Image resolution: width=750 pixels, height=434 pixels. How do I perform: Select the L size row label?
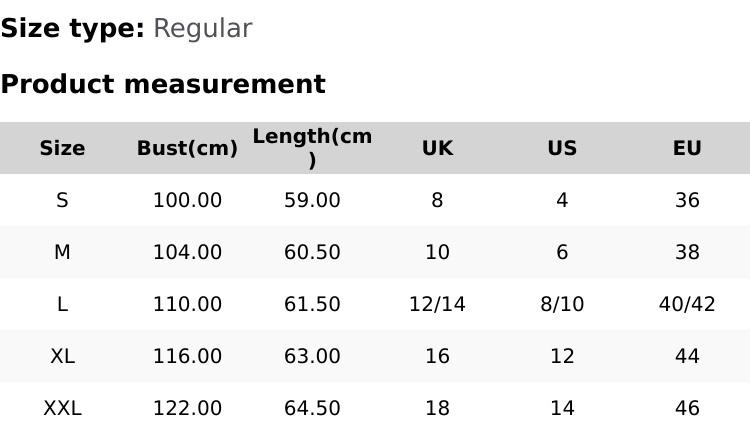(62, 304)
